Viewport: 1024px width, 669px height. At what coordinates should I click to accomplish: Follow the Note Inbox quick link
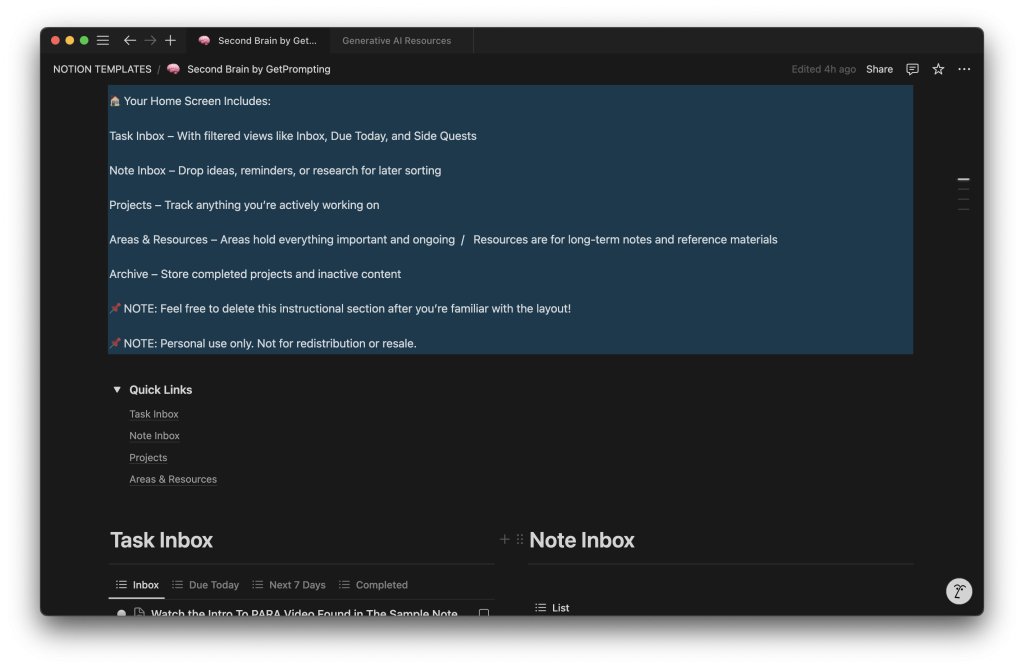154,436
